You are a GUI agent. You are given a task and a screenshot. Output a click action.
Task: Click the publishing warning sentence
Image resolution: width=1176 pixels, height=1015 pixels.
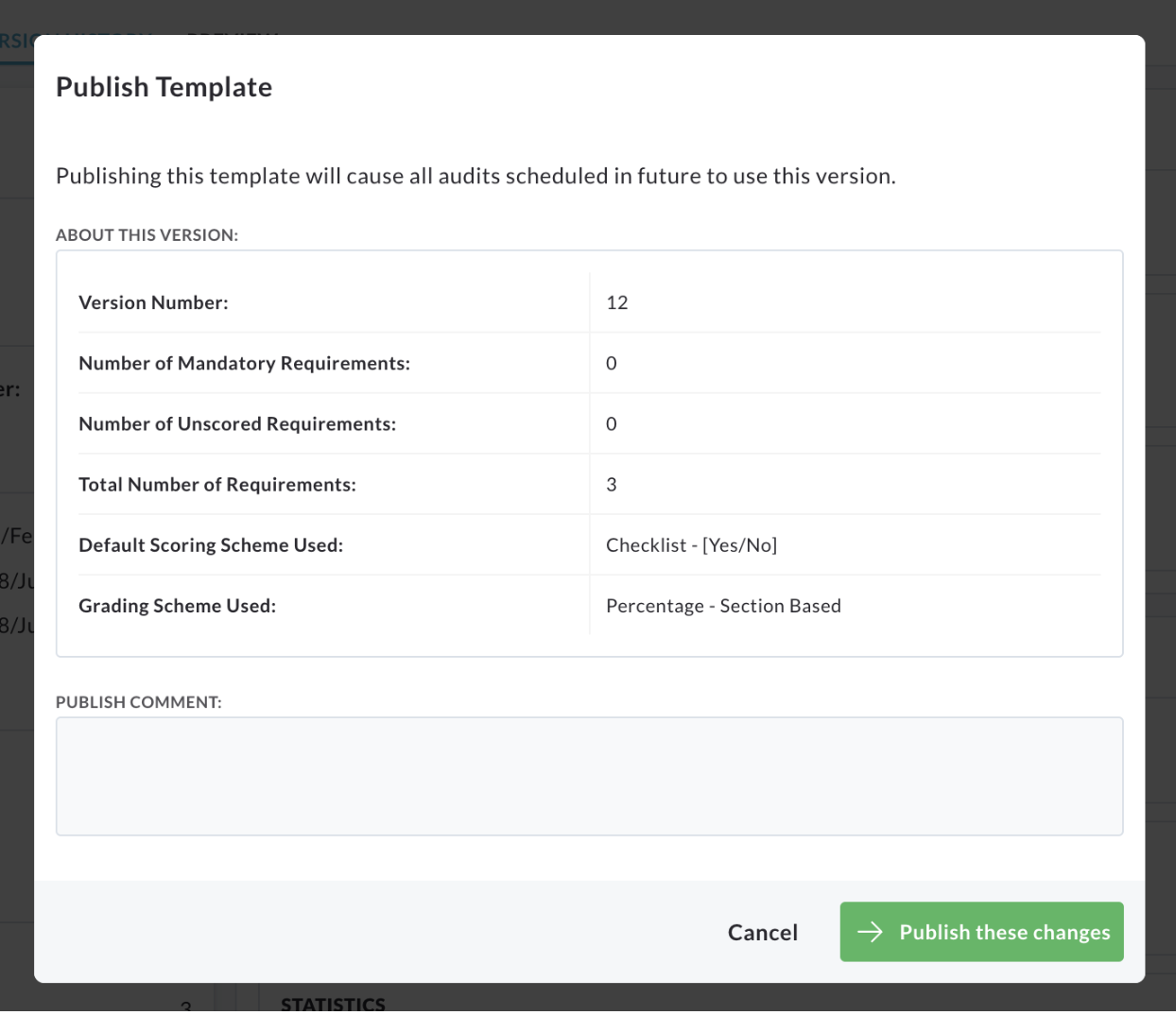(x=476, y=176)
